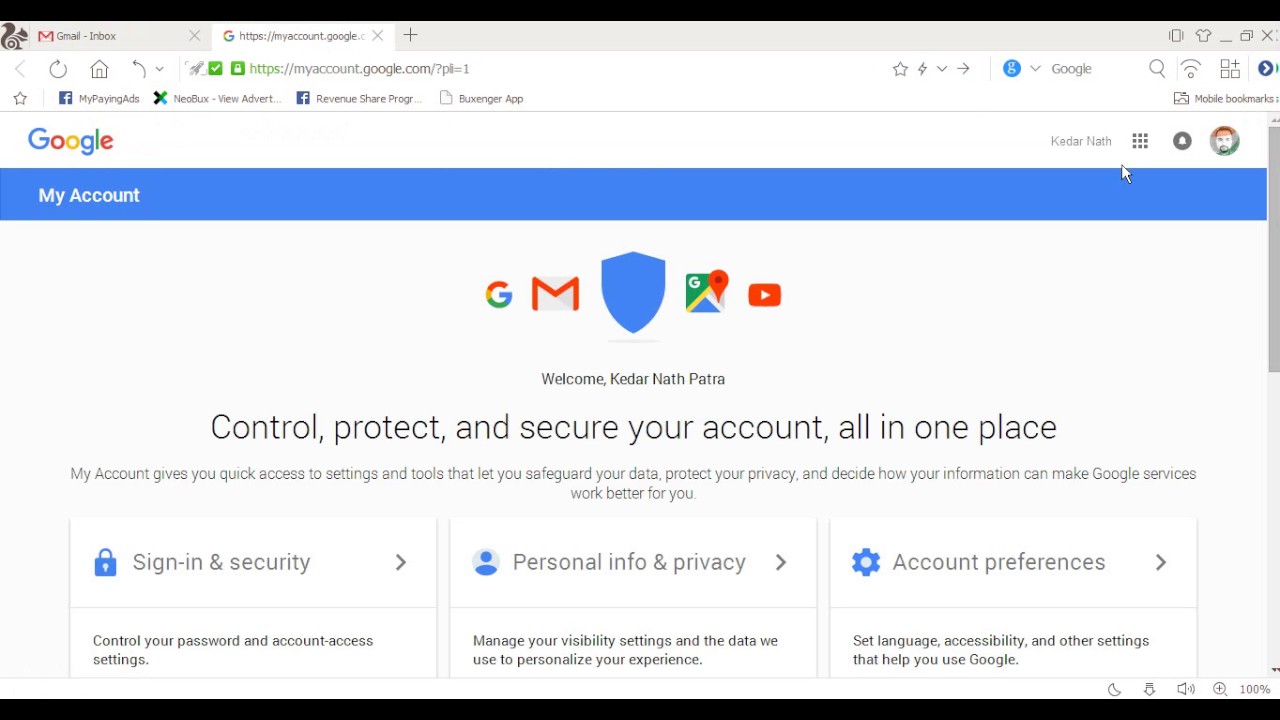Click the browser home icon
The image size is (1280, 720).
(x=99, y=69)
